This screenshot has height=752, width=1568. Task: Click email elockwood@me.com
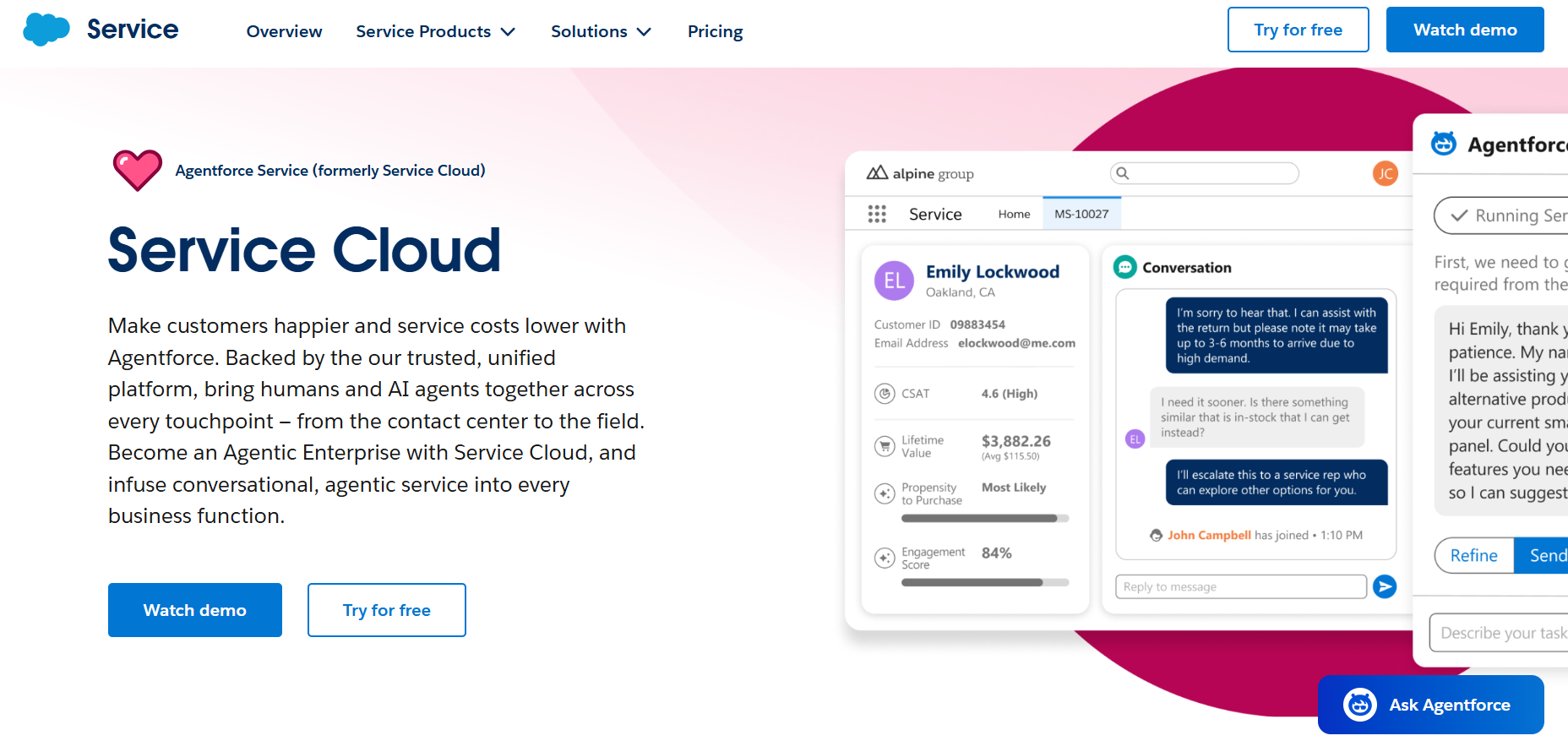click(1016, 343)
